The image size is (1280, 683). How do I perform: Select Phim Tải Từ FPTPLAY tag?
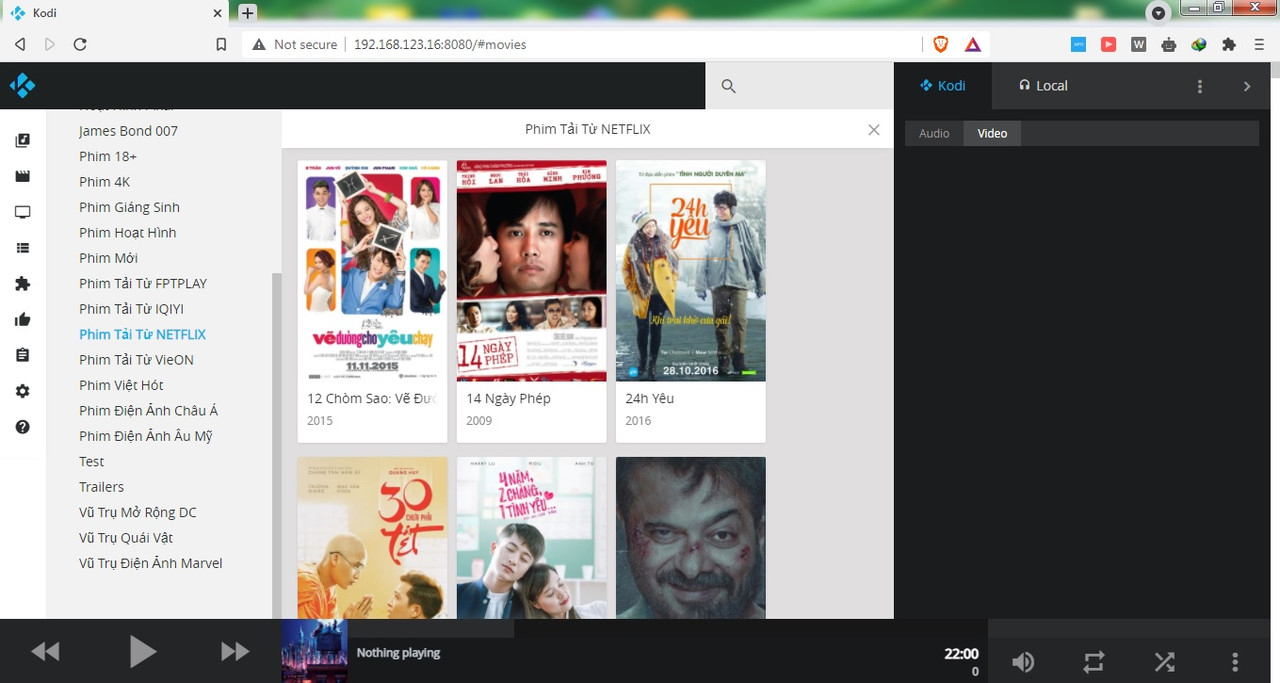pos(143,283)
